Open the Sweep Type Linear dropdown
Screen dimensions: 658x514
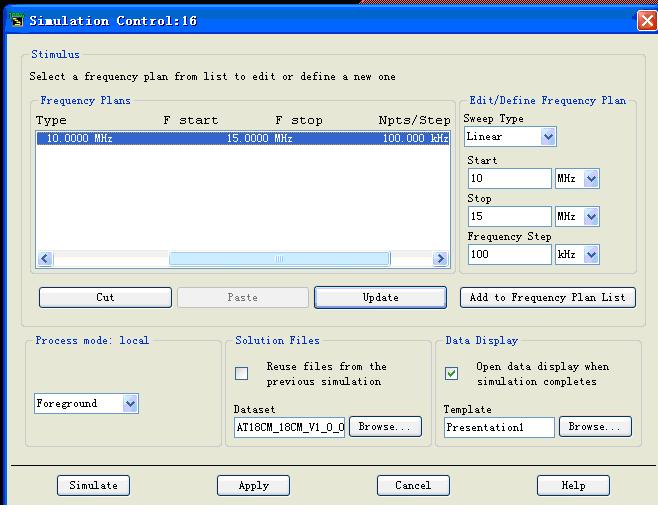coord(547,137)
